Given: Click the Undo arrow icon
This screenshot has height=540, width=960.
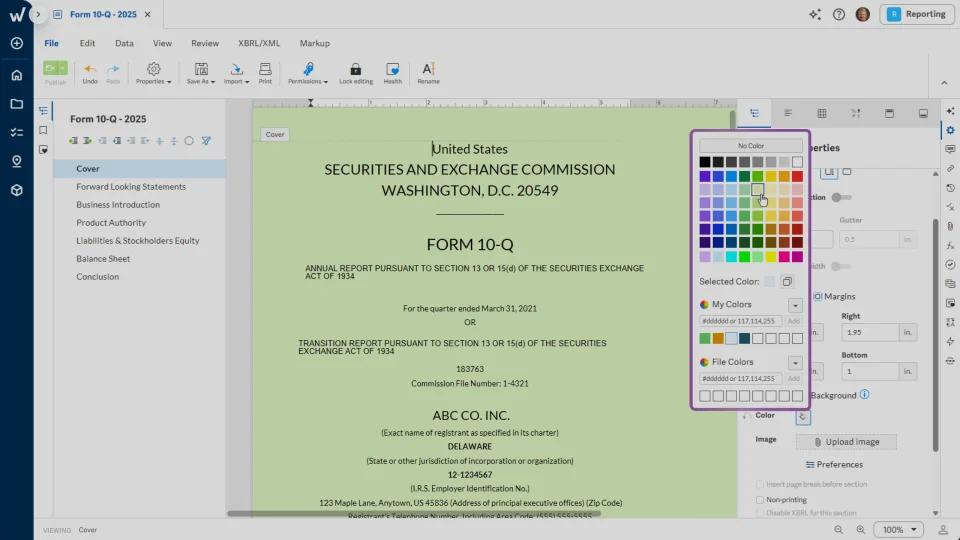Looking at the screenshot, I should [90, 69].
